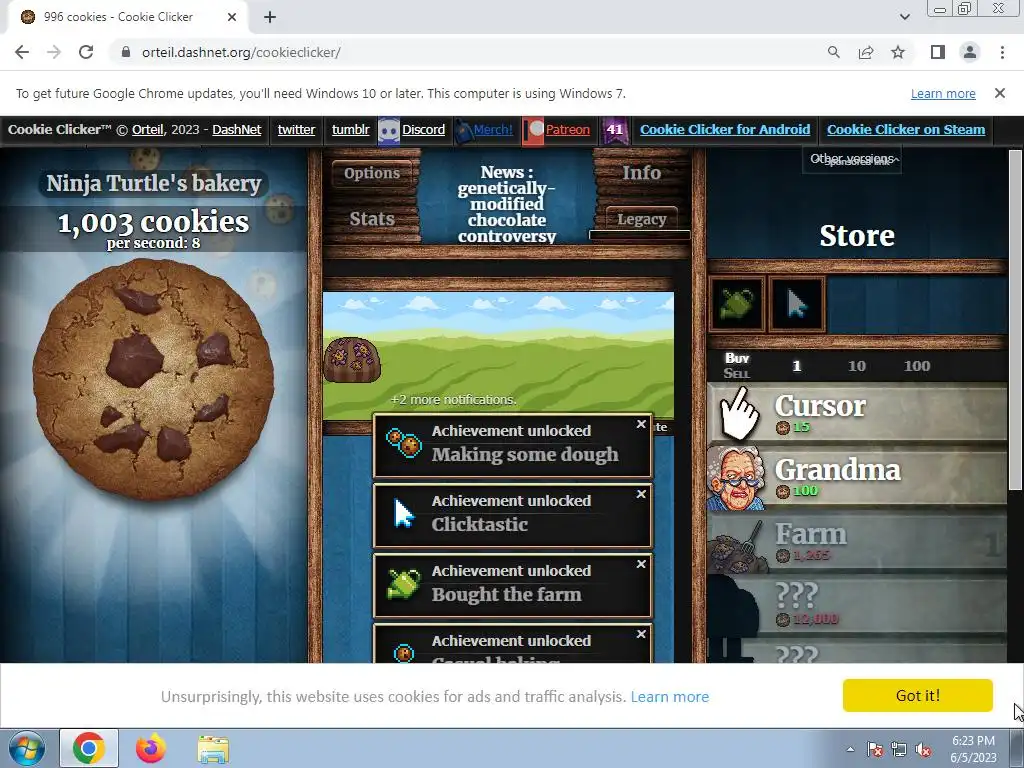This screenshot has width=1024, height=768.
Task: Open the Chrome three-dot menu
Action: click(x=1002, y=52)
